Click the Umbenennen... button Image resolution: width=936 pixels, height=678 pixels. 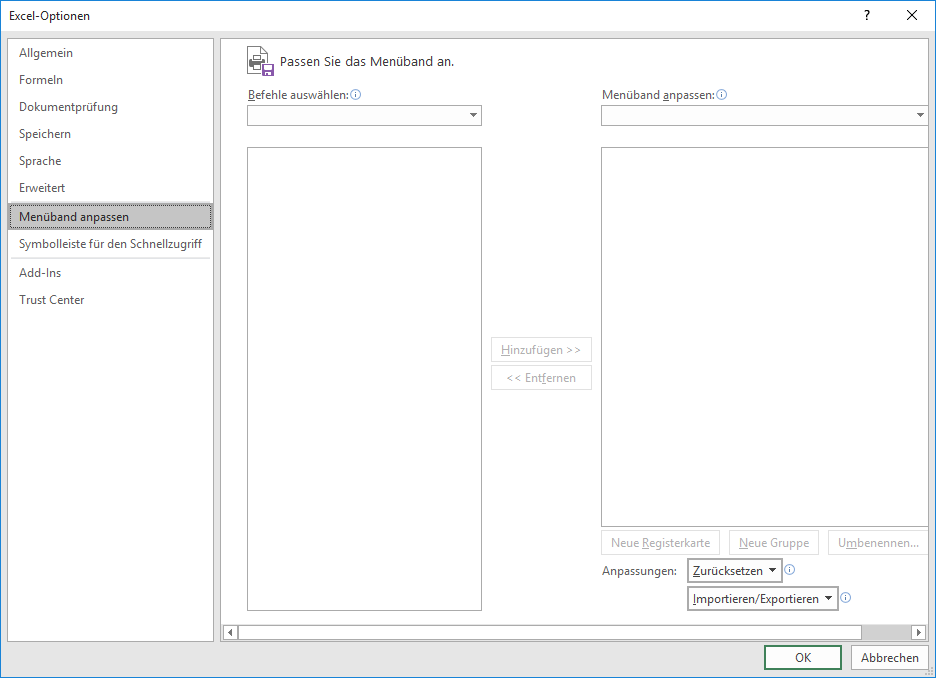coord(878,543)
